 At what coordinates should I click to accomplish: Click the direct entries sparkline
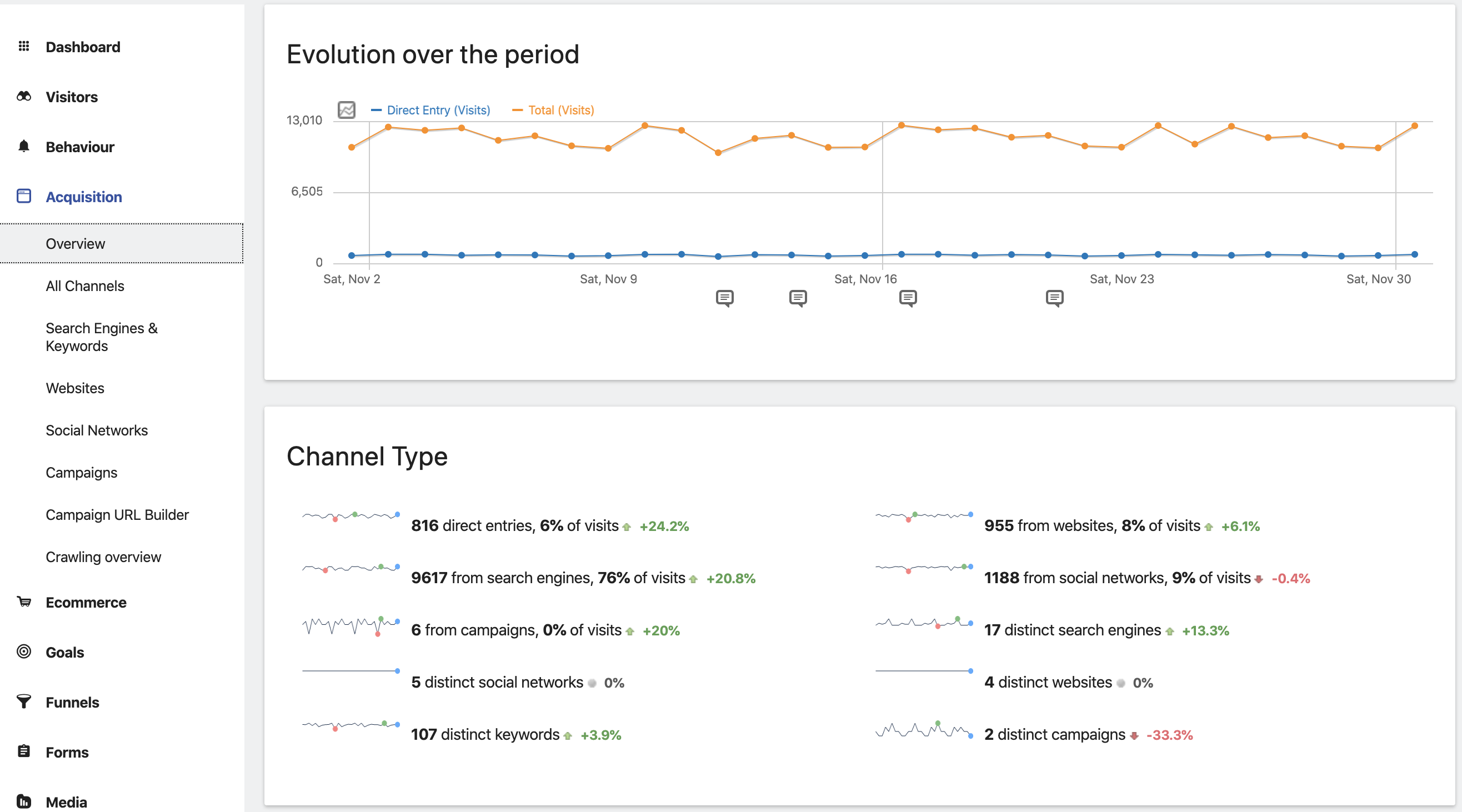point(351,516)
